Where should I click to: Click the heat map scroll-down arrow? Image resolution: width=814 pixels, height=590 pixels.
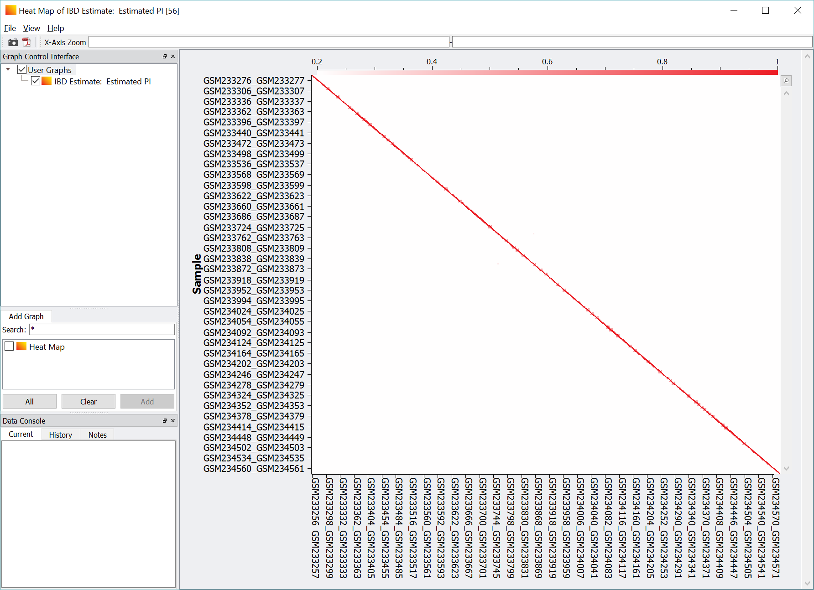tap(786, 468)
